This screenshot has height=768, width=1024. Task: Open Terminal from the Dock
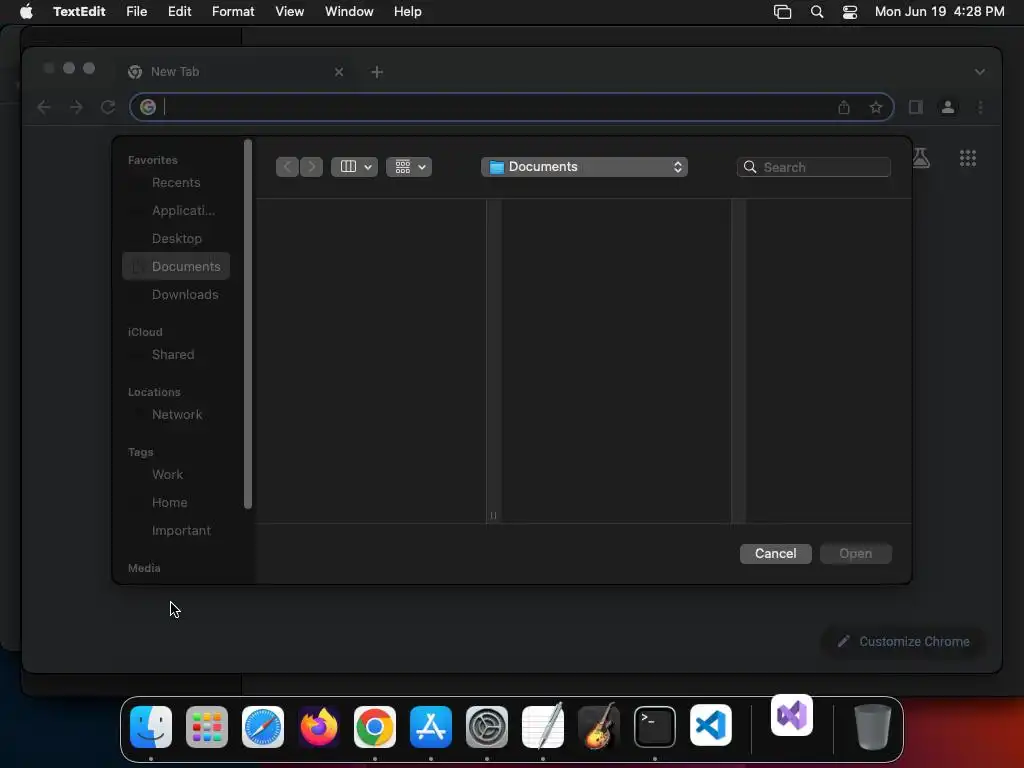click(x=655, y=726)
